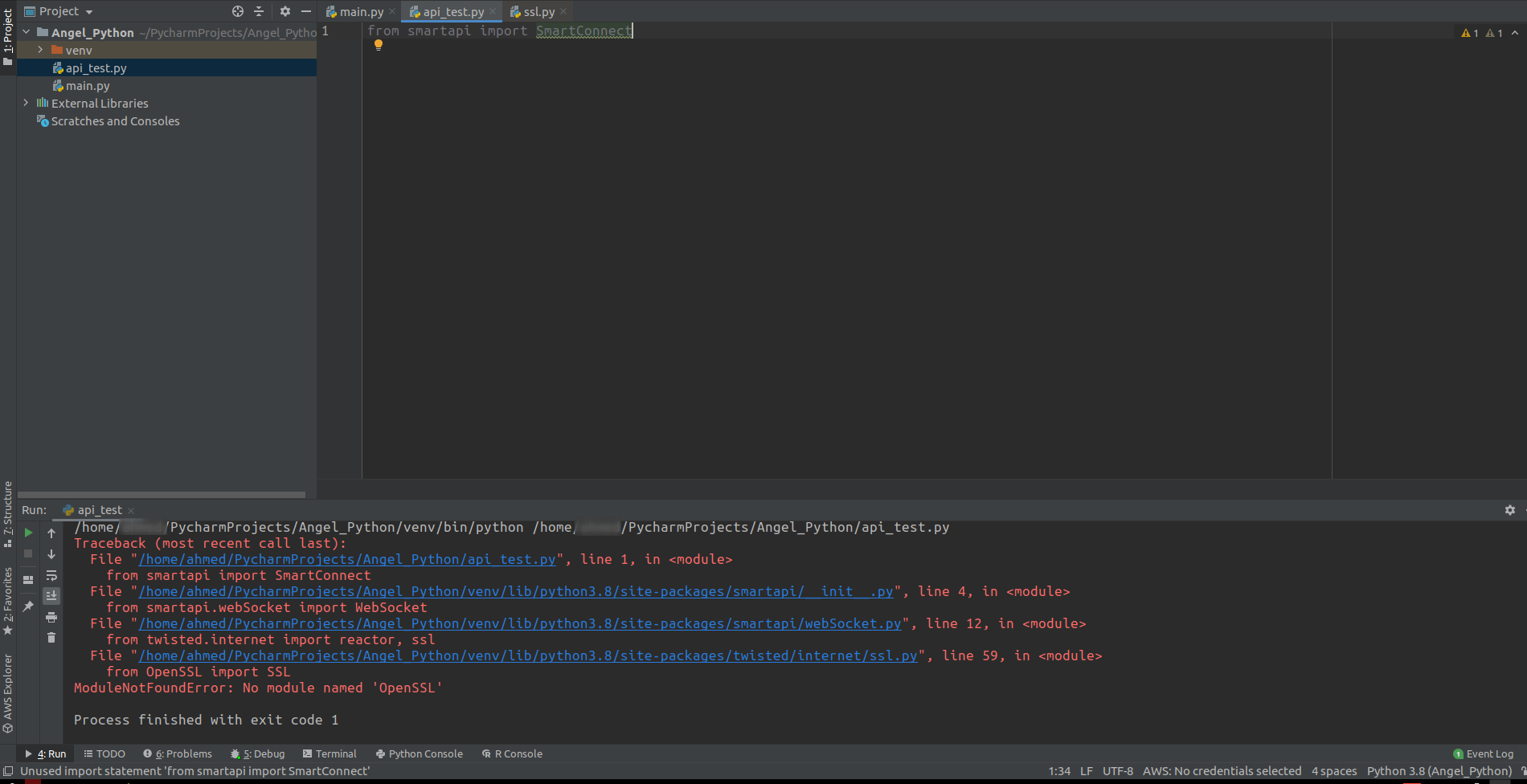Open Project panel settings gear
Screen dimensions: 1527x784
[x=285, y=11]
